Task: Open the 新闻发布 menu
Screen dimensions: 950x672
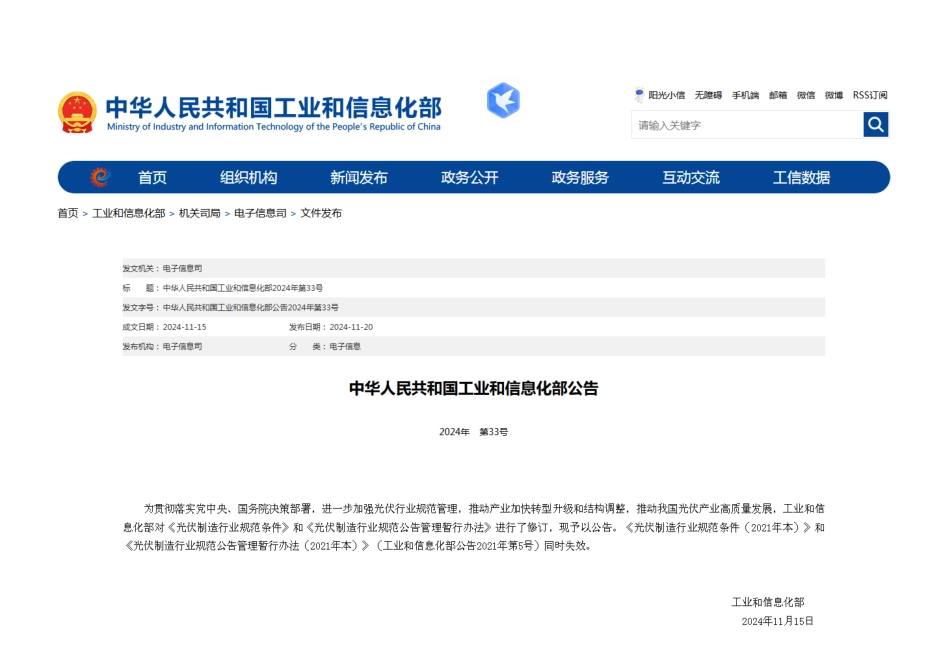Action: pyautogui.click(x=360, y=177)
